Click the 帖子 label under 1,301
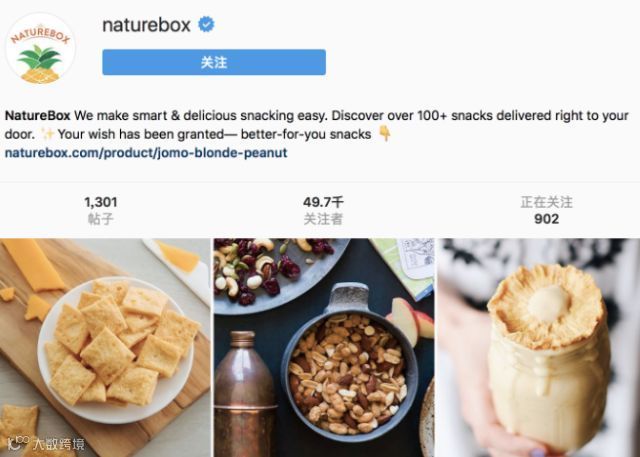This screenshot has height=457, width=640. coord(100,219)
